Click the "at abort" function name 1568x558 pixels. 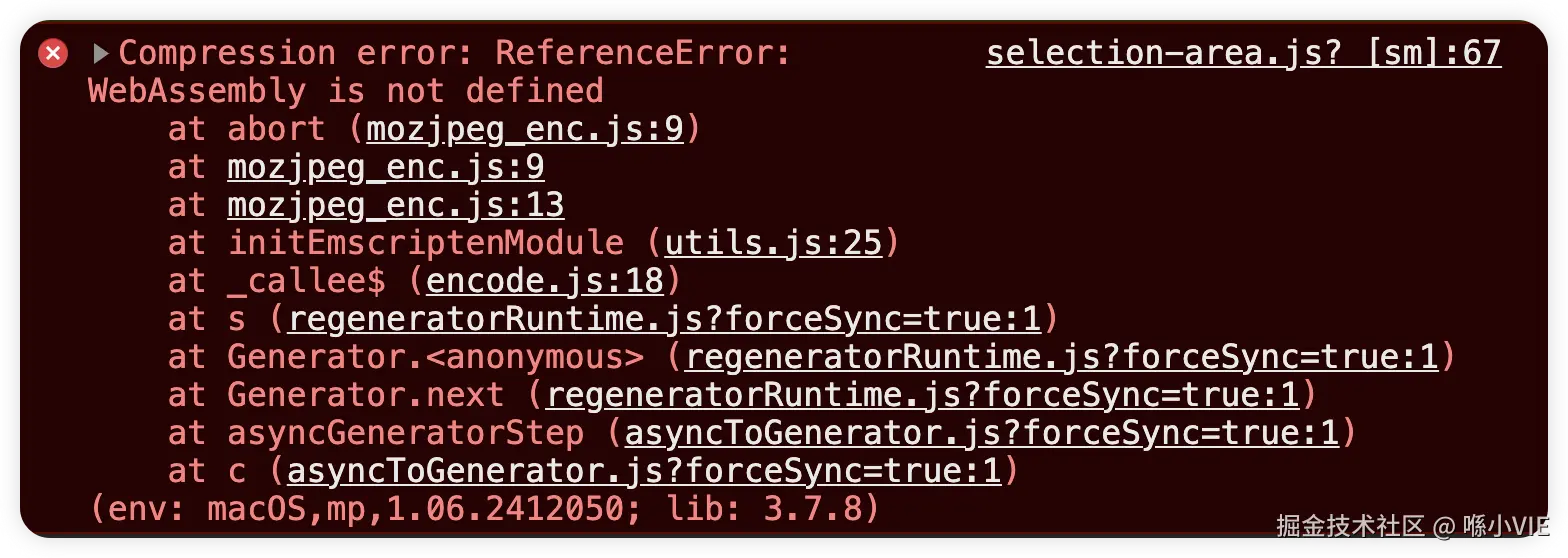point(276,129)
